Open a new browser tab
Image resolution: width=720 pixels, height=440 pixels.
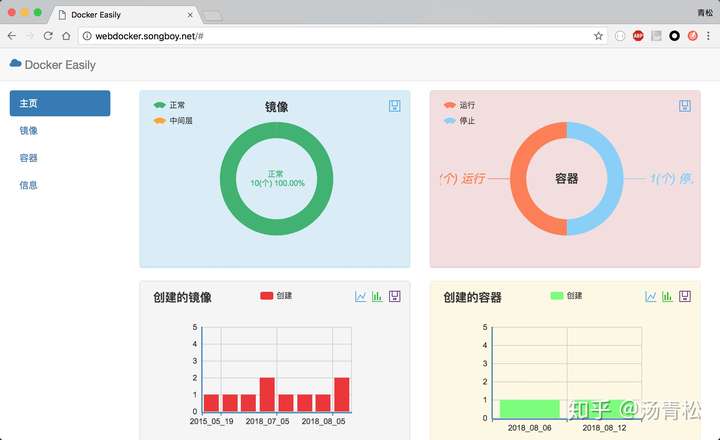click(x=213, y=17)
